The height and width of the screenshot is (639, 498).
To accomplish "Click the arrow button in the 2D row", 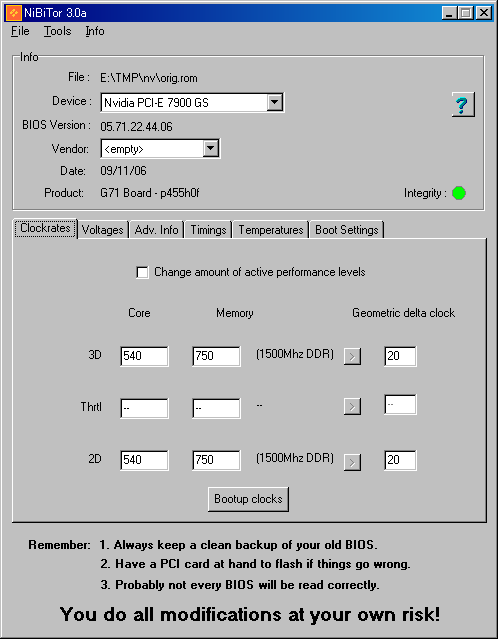I will tap(352, 462).
